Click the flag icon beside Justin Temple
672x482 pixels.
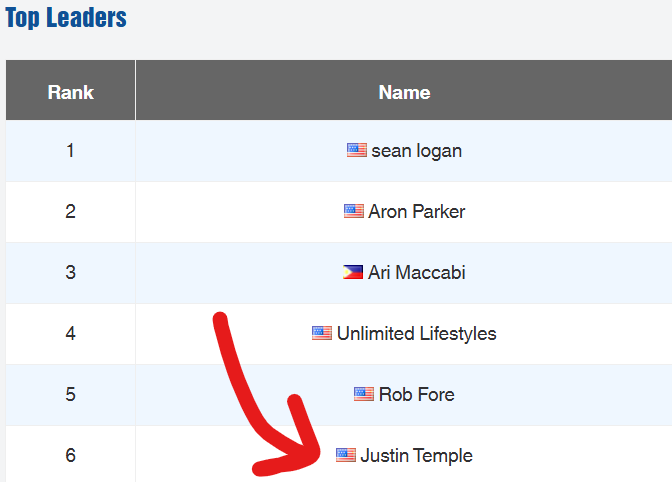click(x=345, y=455)
